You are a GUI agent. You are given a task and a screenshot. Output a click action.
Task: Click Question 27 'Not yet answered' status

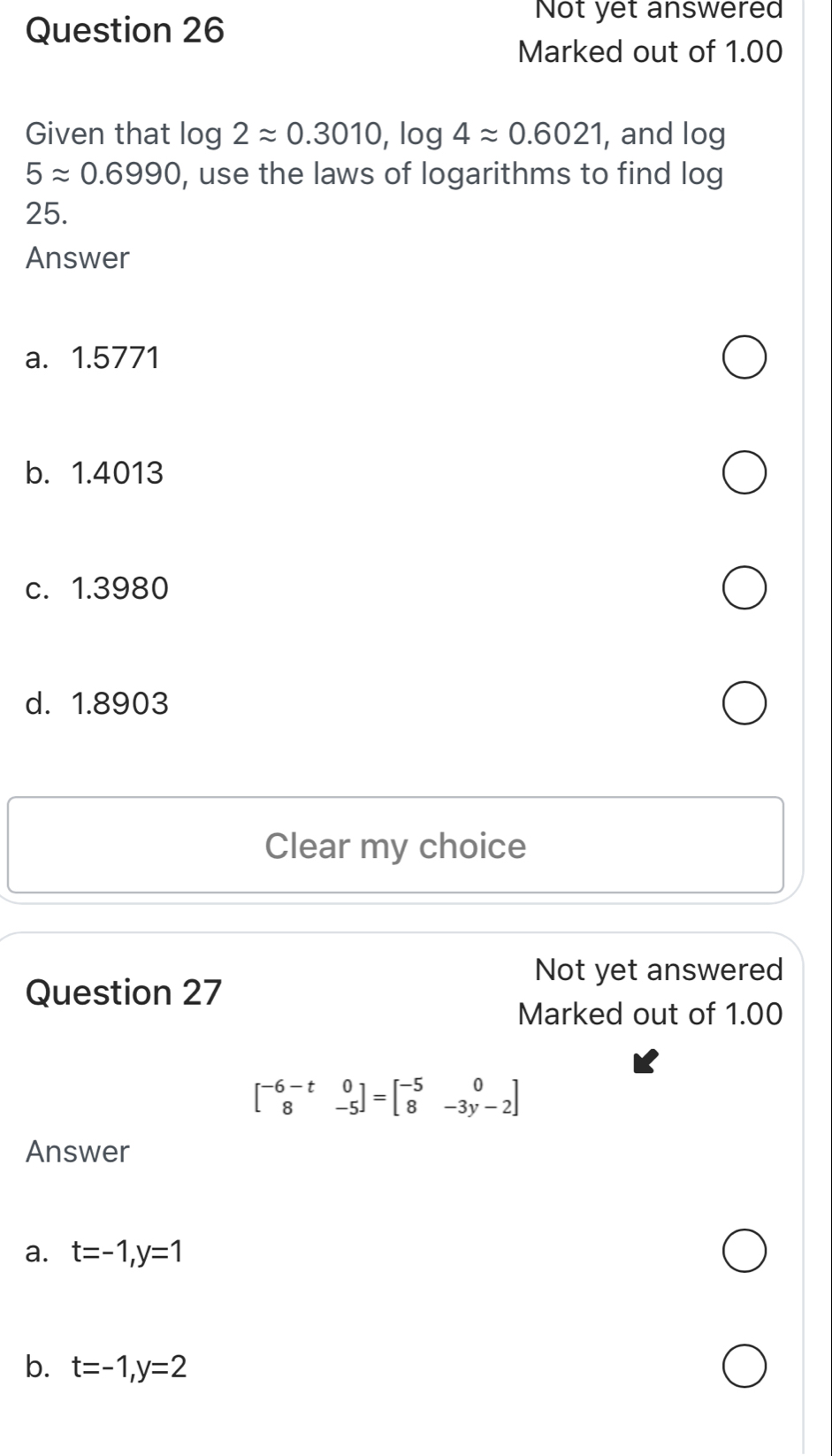659,969
